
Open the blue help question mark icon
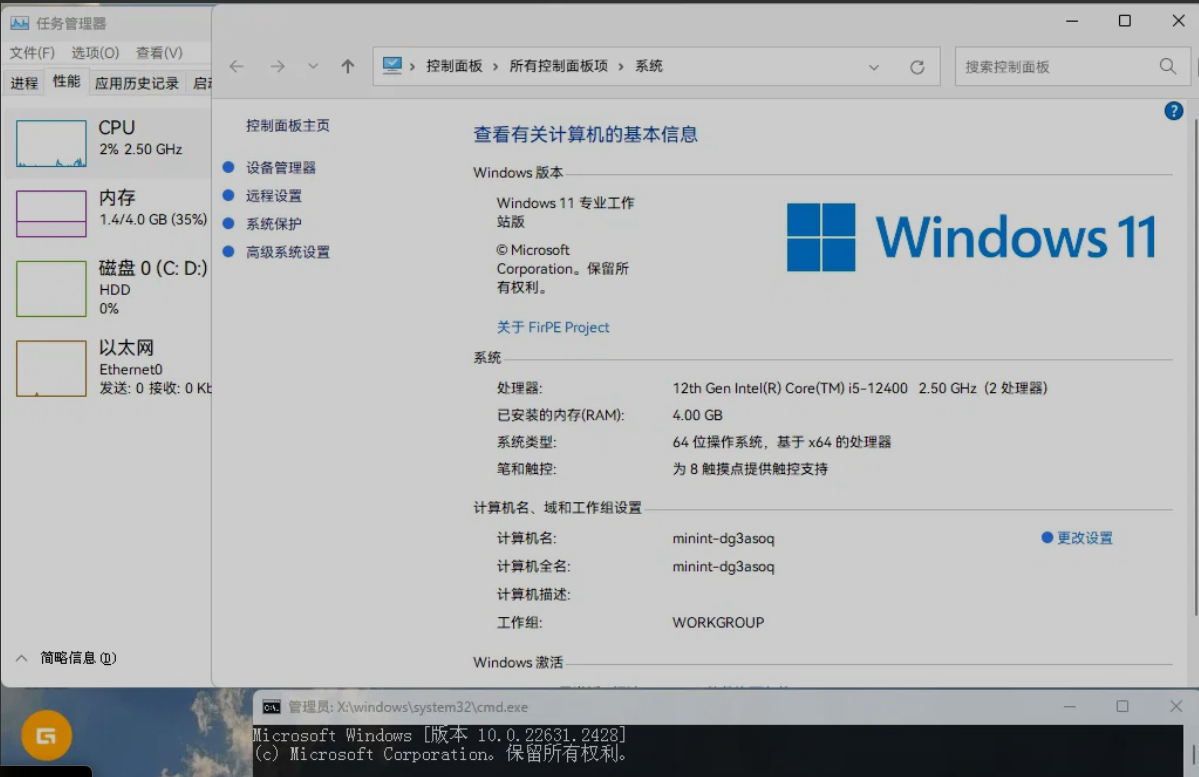pyautogui.click(x=1174, y=111)
